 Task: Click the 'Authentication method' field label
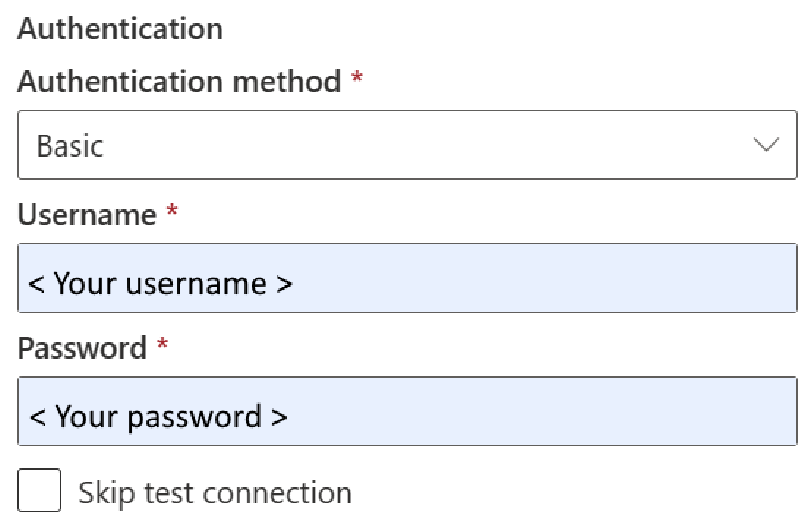point(179,81)
